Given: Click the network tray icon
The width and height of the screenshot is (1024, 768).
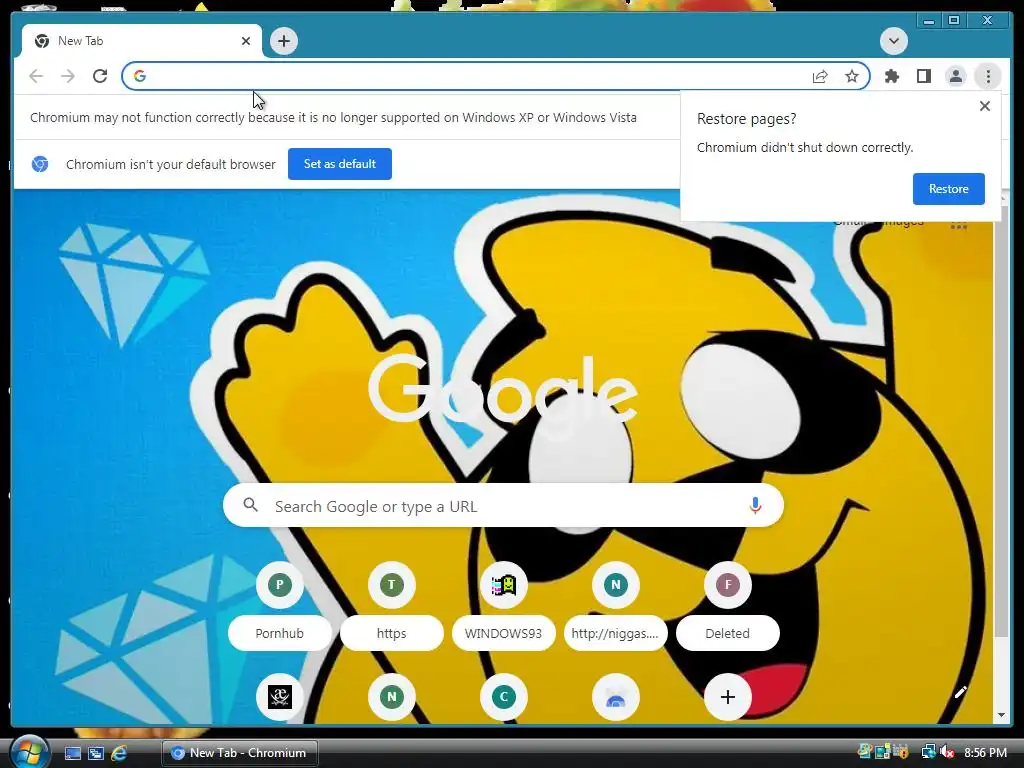Looking at the screenshot, I should pos(928,753).
